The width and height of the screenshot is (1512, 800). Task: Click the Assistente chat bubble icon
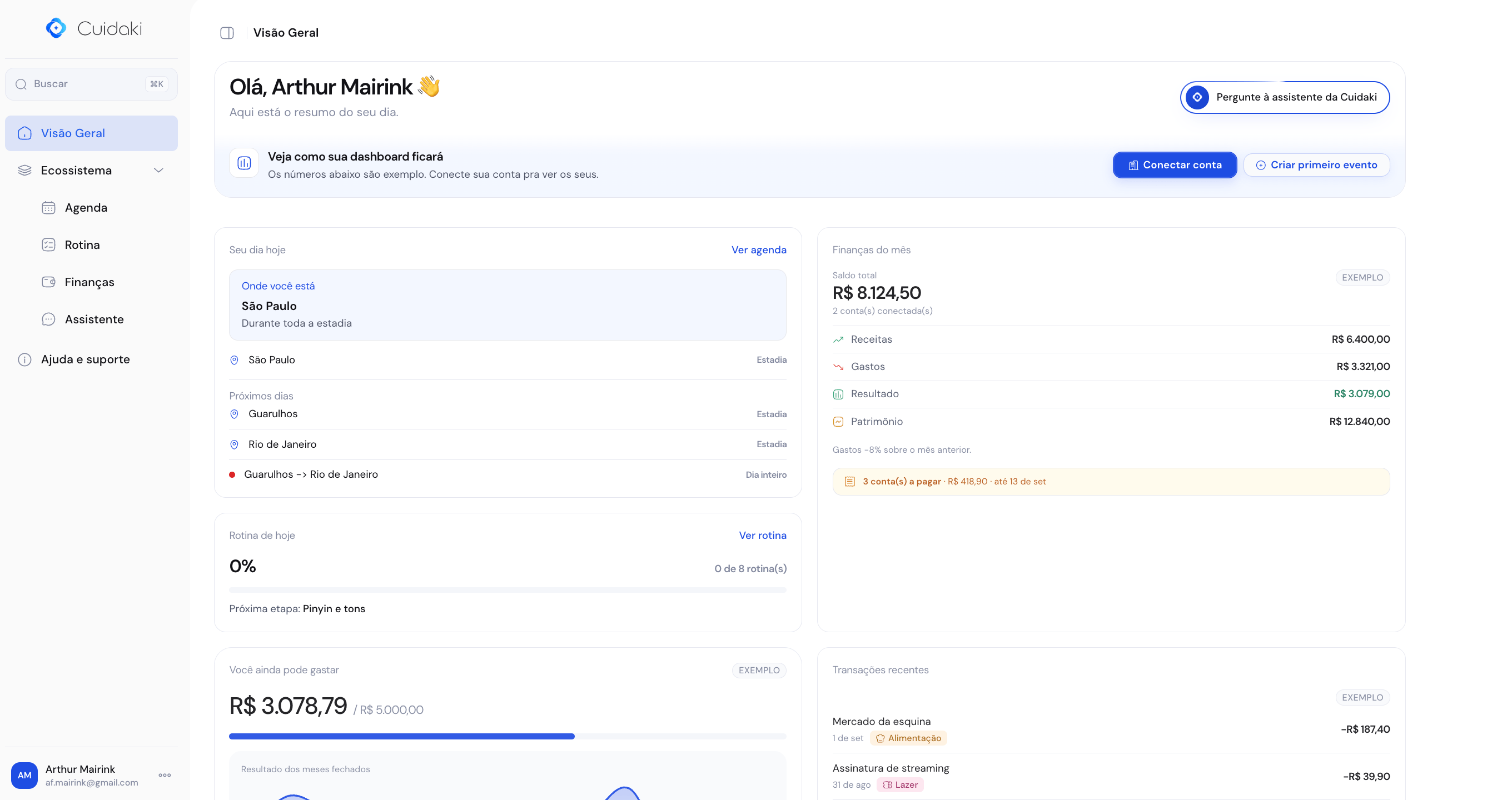(x=49, y=319)
